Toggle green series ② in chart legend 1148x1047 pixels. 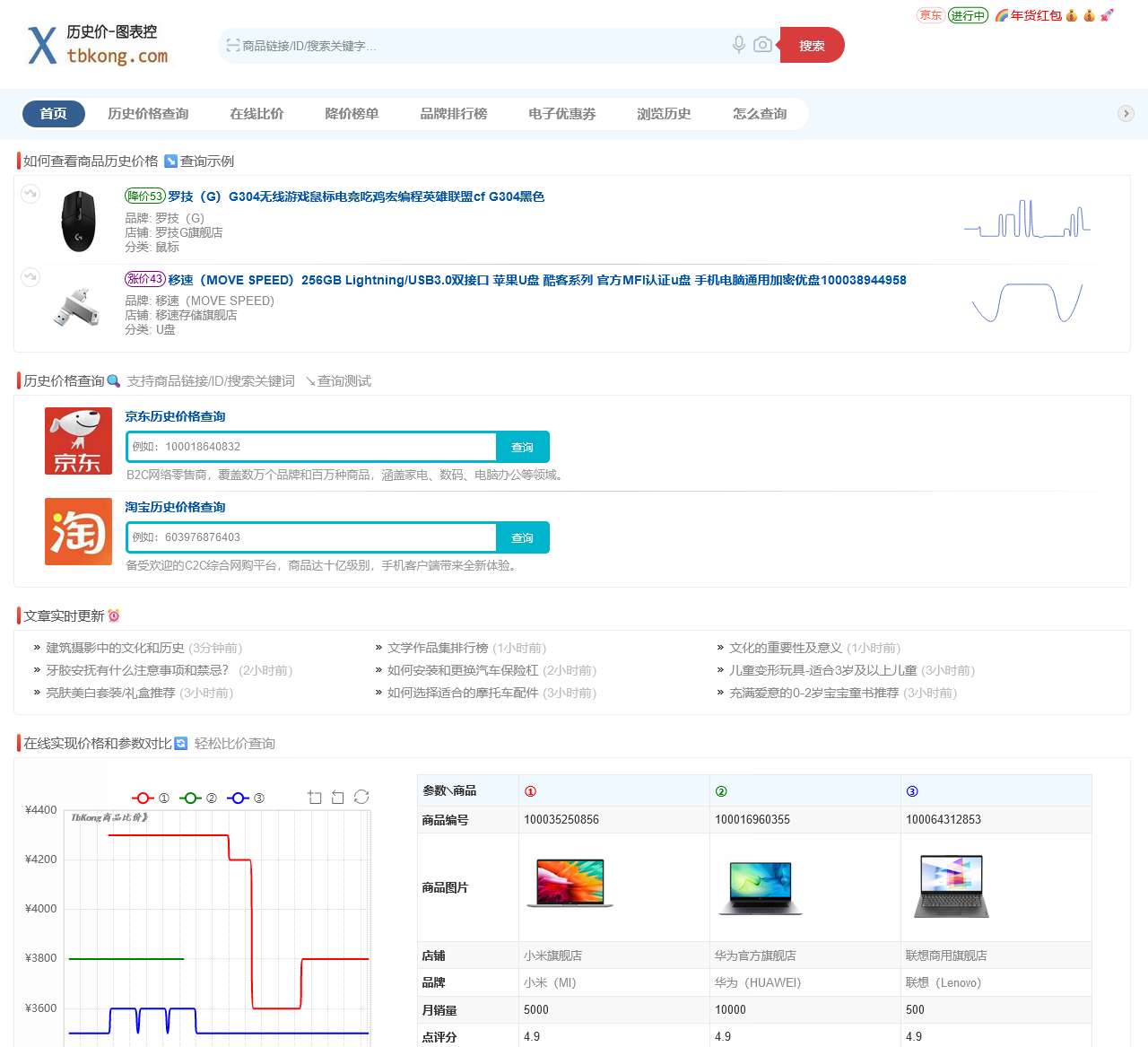(x=198, y=798)
